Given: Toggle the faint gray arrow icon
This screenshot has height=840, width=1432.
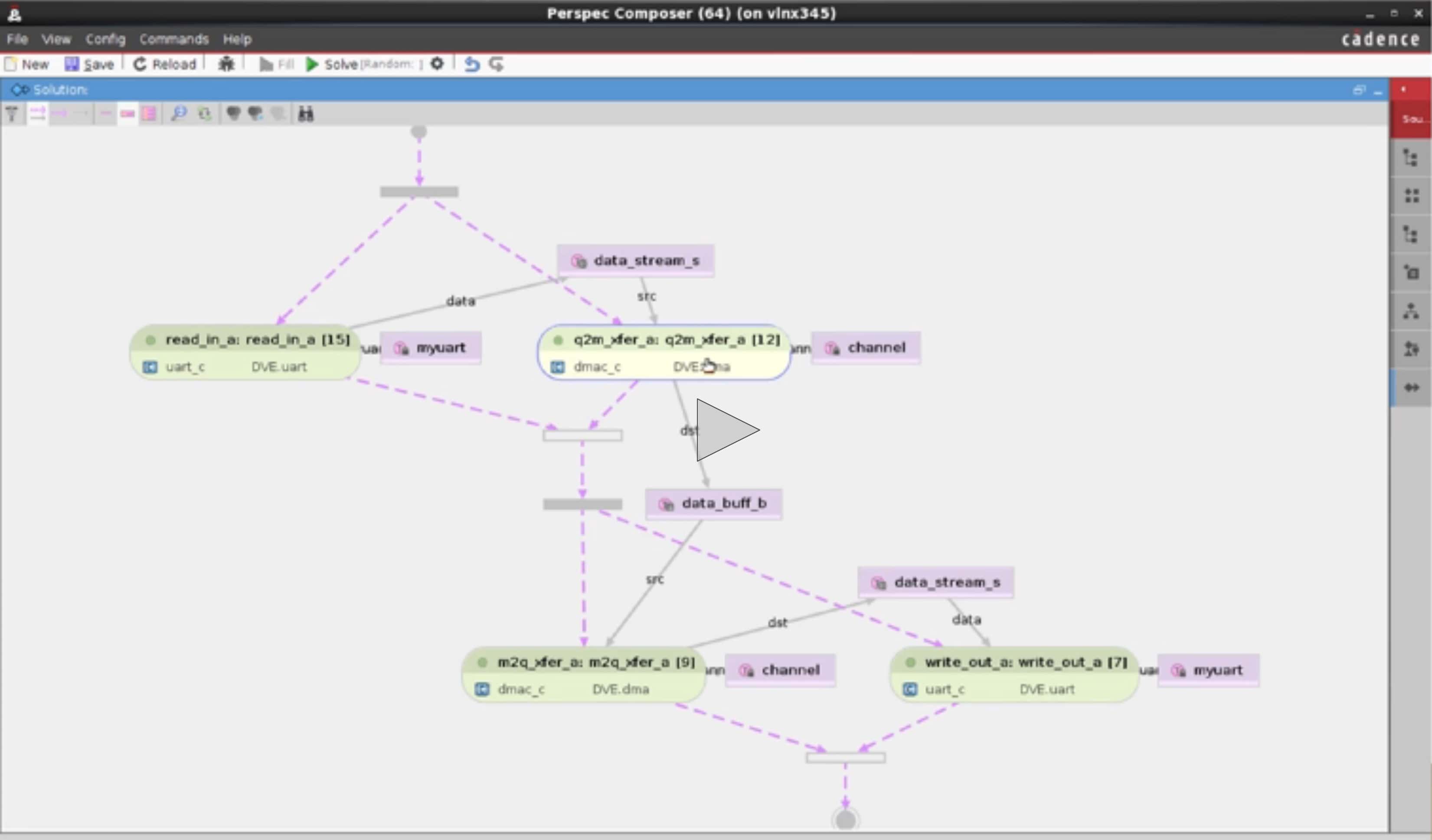Looking at the screenshot, I should coord(81,114).
